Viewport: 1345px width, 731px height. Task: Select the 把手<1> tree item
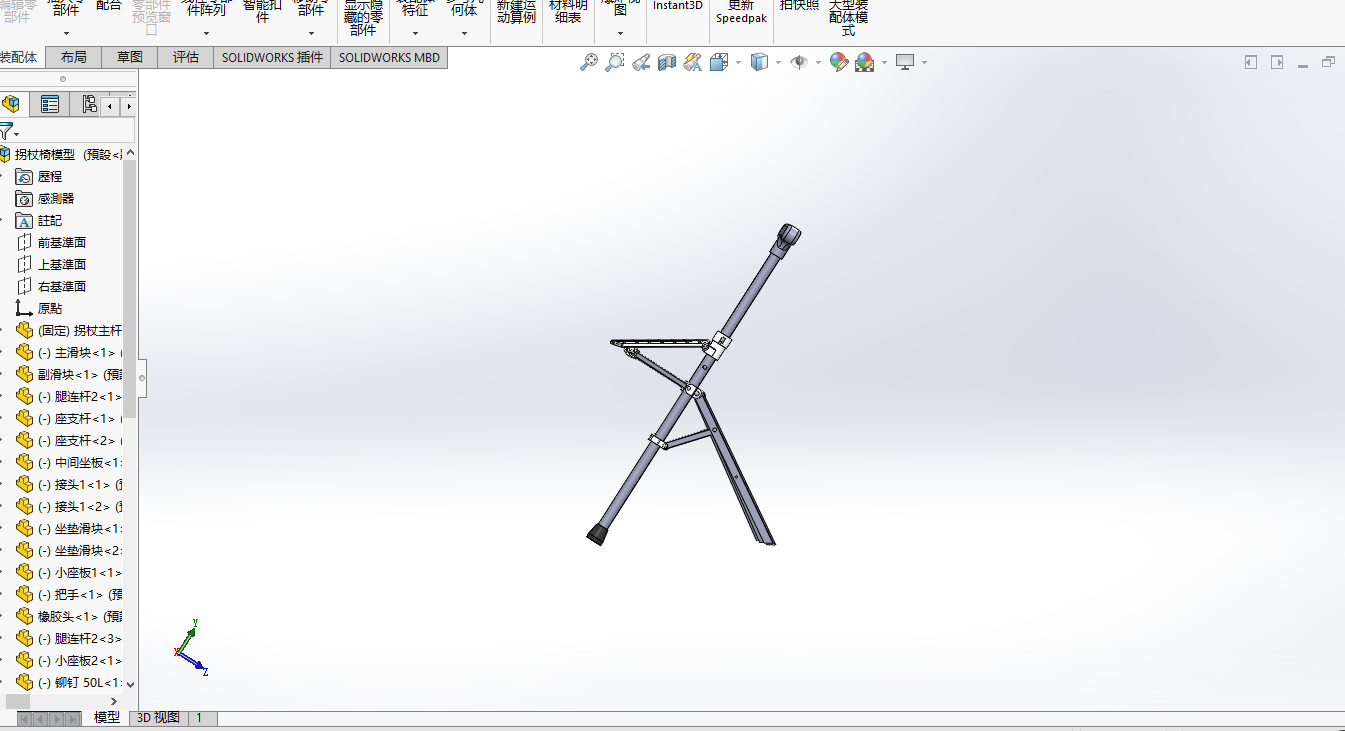tap(79, 594)
